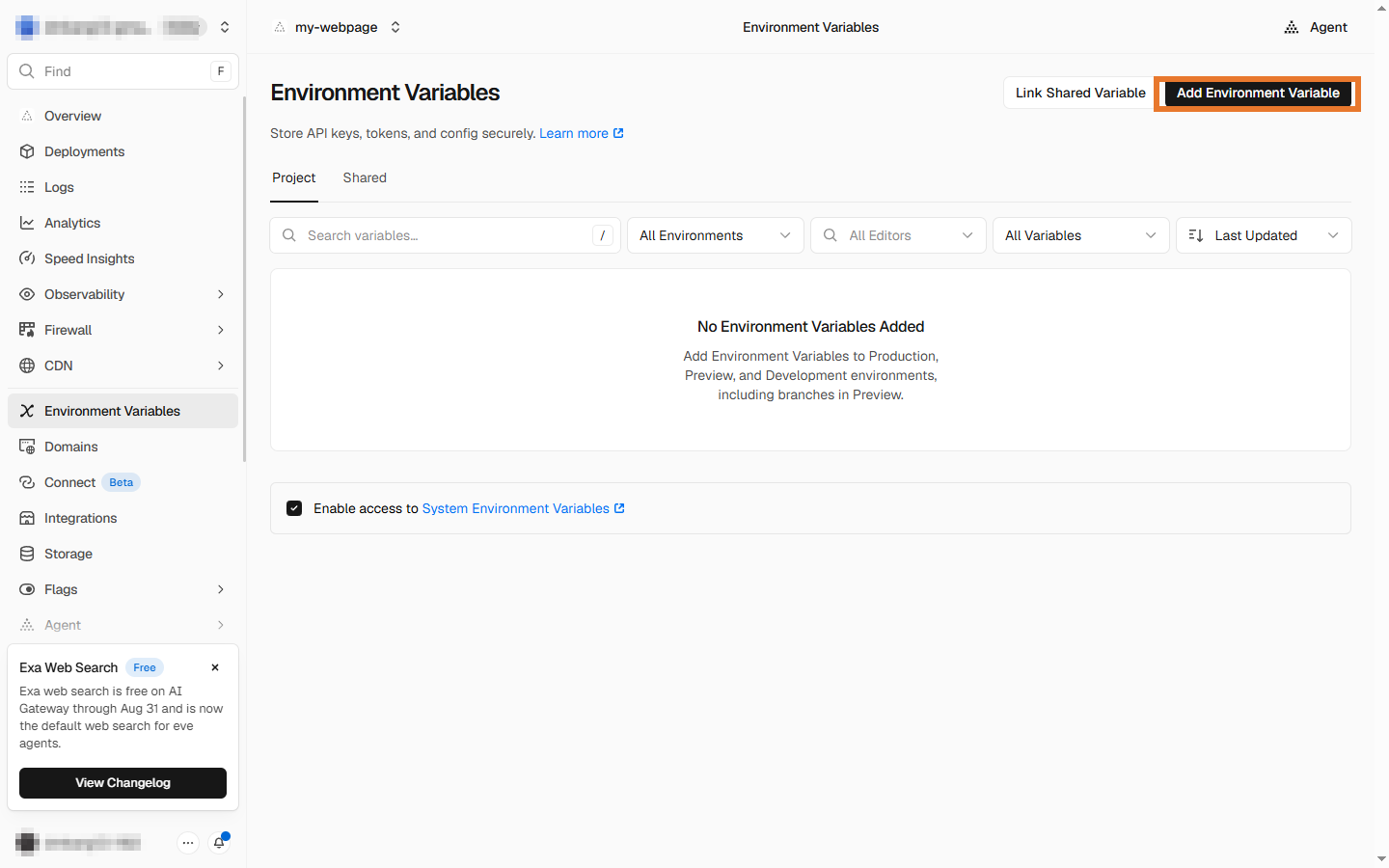
Task: Open the Learn more link
Action: (x=582, y=133)
